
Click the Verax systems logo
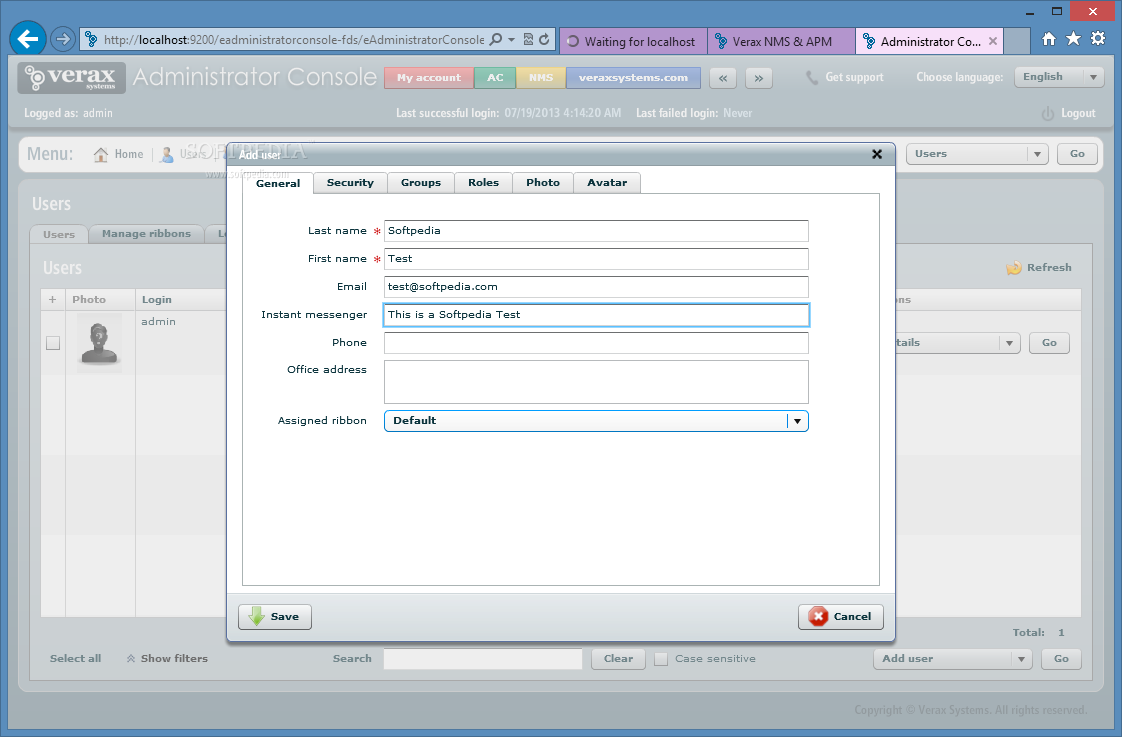click(72, 77)
